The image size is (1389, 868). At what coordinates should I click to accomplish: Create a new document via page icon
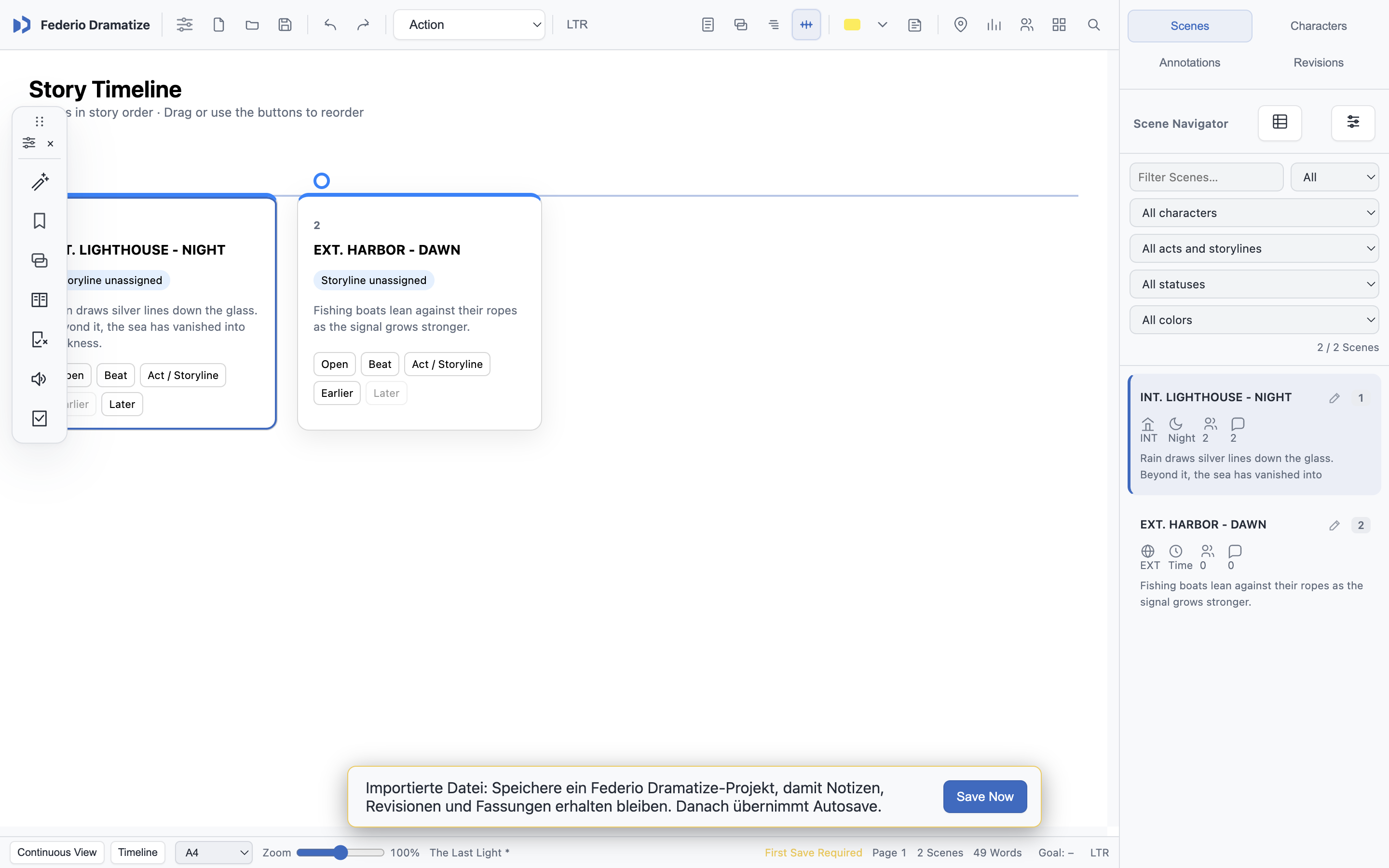tap(218, 25)
